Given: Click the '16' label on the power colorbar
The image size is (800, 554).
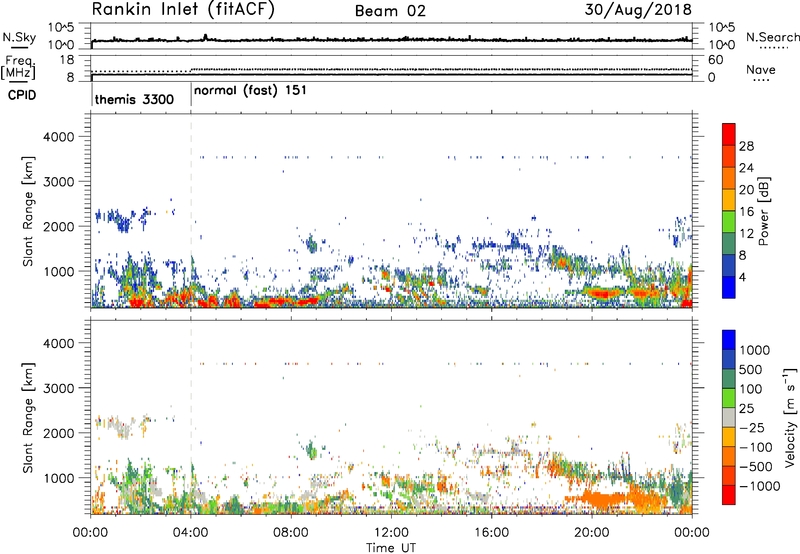Looking at the screenshot, I should tap(746, 212).
